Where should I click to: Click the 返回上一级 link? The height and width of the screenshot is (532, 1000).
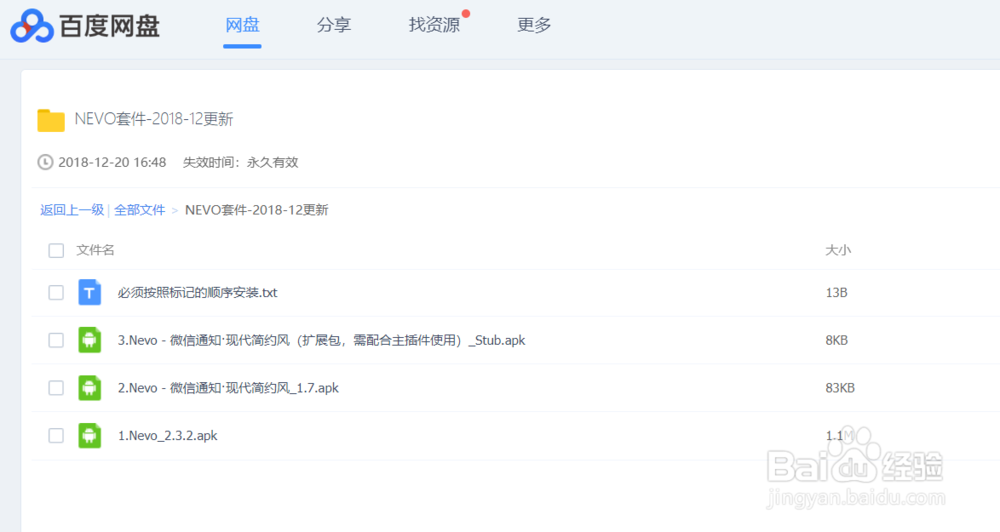click(72, 210)
